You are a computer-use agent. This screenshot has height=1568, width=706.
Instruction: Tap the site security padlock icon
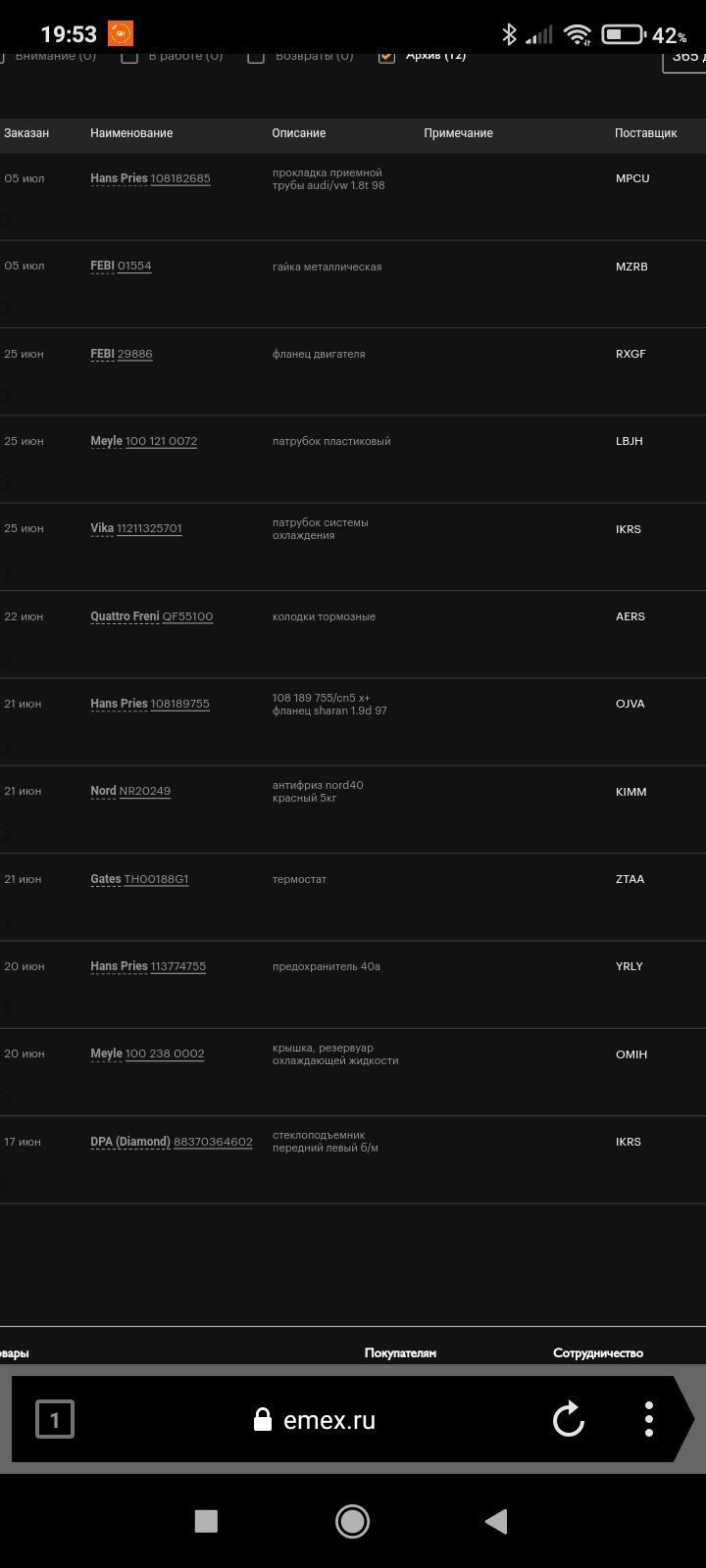point(262,1420)
